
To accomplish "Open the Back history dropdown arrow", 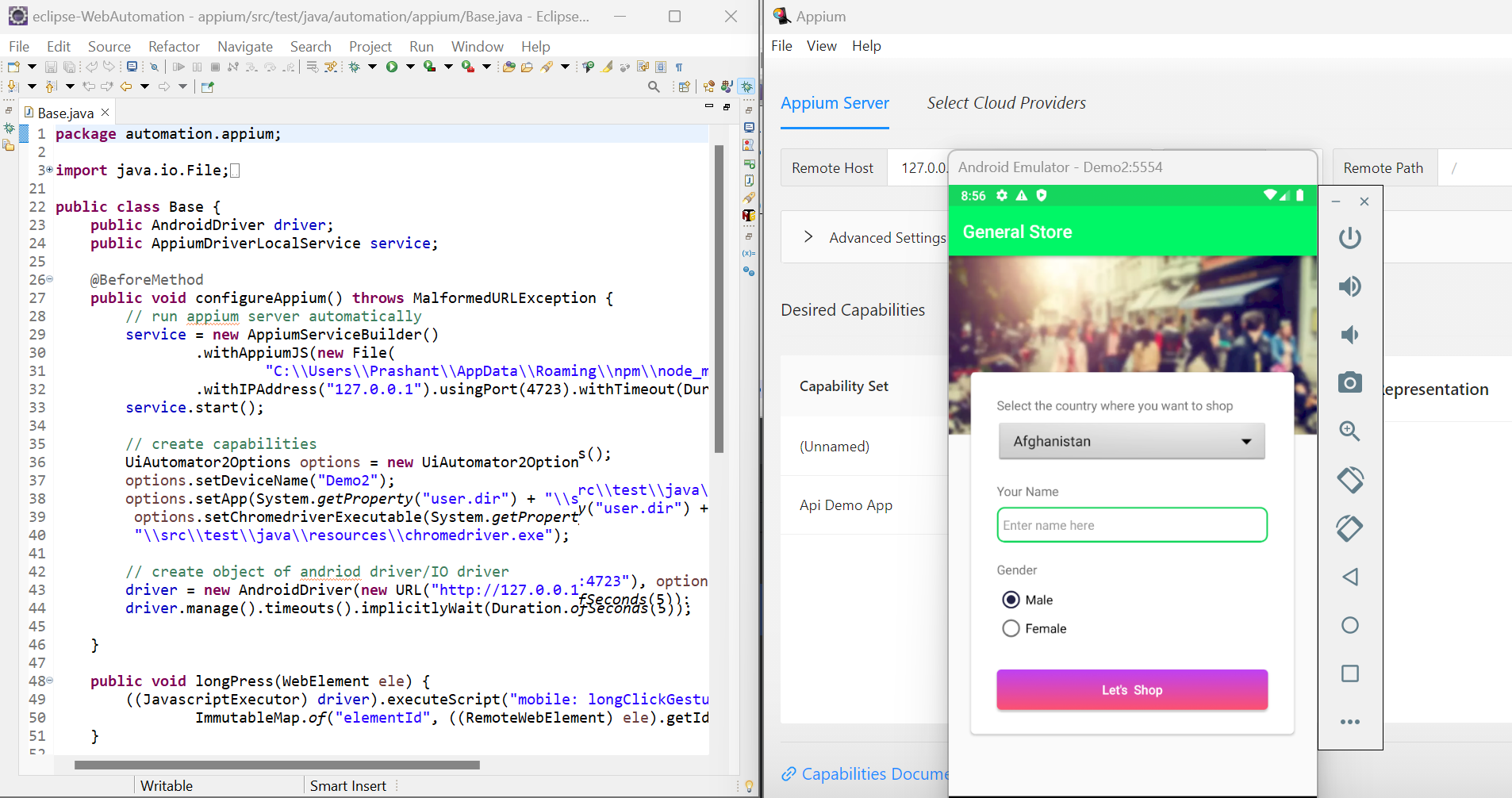I will tap(144, 86).
